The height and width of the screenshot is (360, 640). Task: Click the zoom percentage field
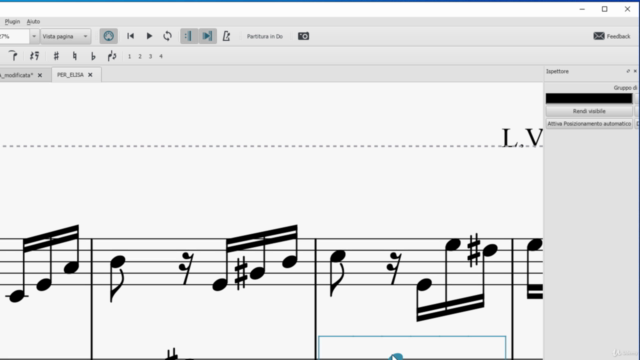pyautogui.click(x=14, y=36)
